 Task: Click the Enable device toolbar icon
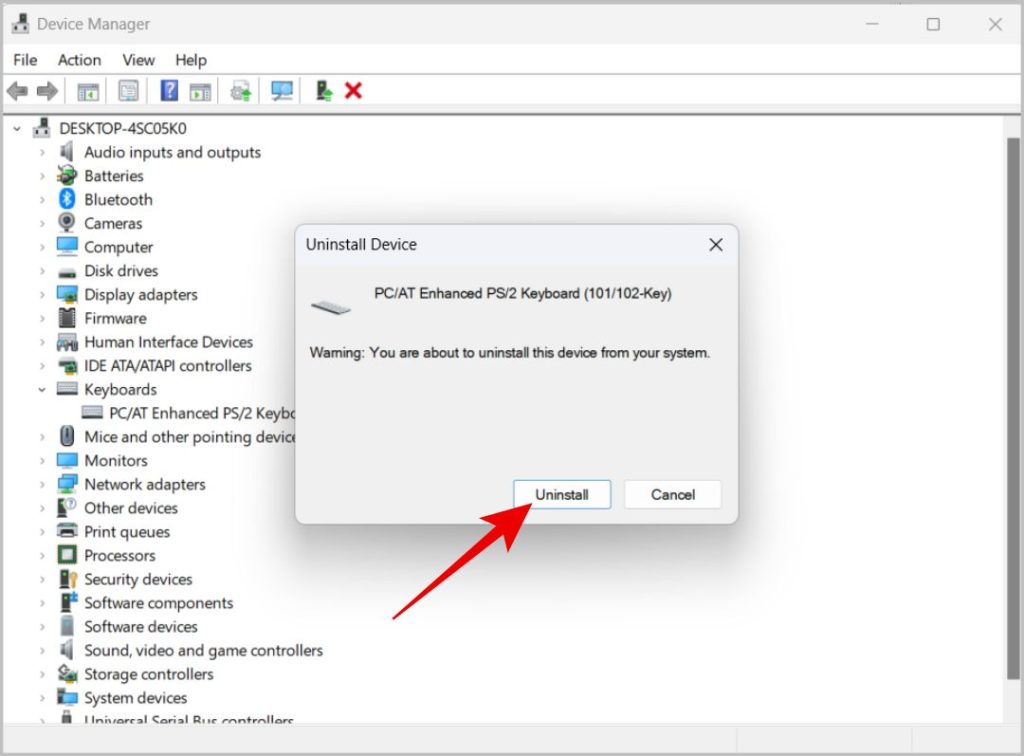324,91
